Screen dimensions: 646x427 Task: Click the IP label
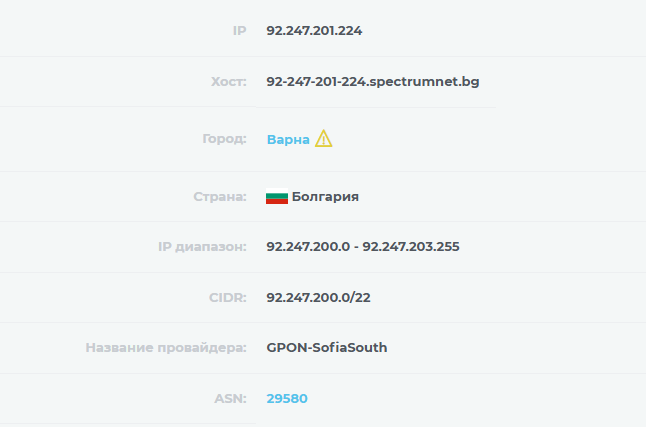239,31
